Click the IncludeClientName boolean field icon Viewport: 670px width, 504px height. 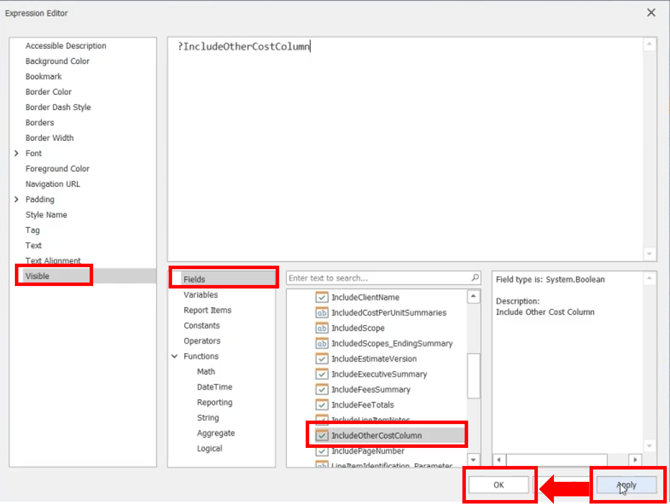point(322,297)
